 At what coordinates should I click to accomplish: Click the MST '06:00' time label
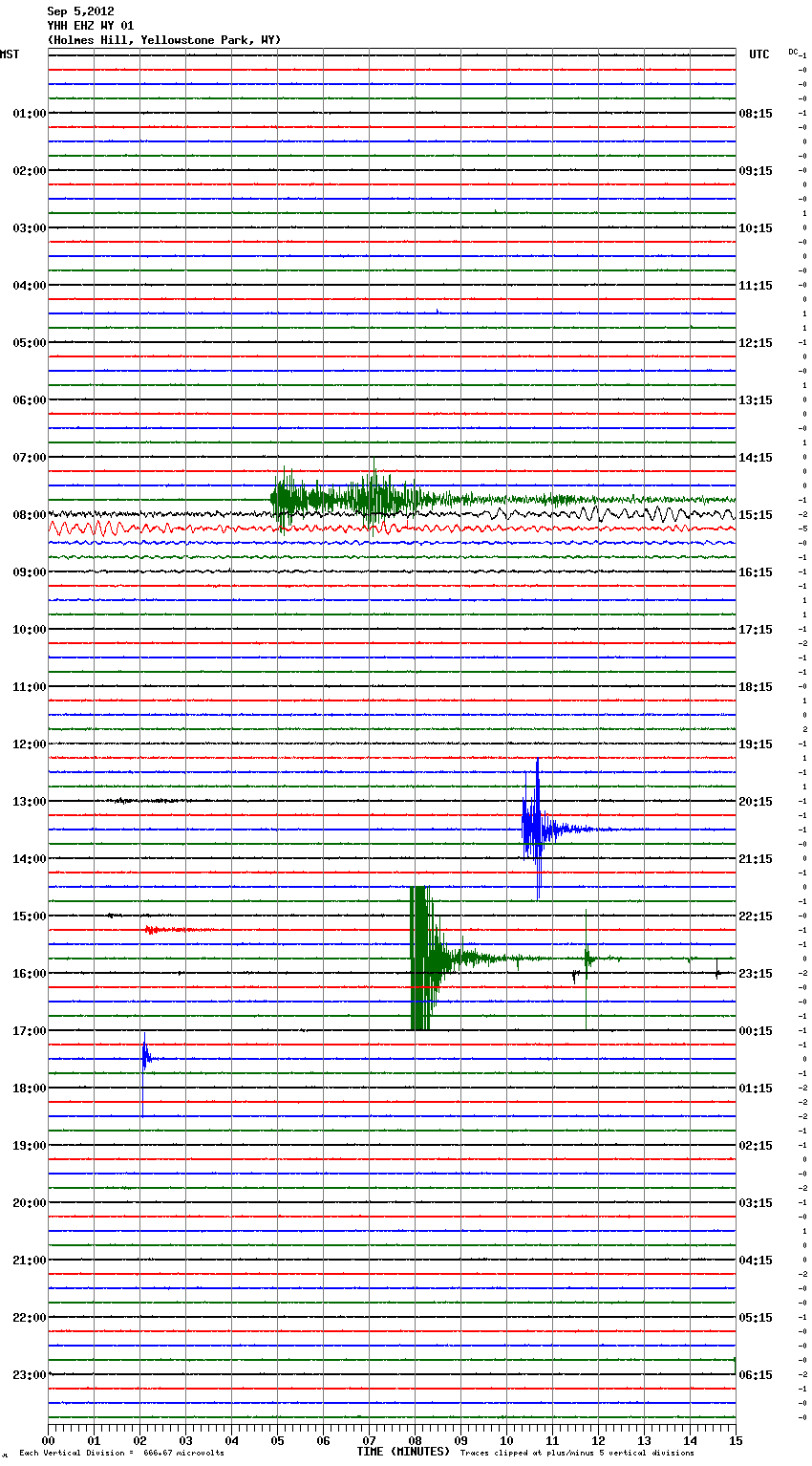30,400
